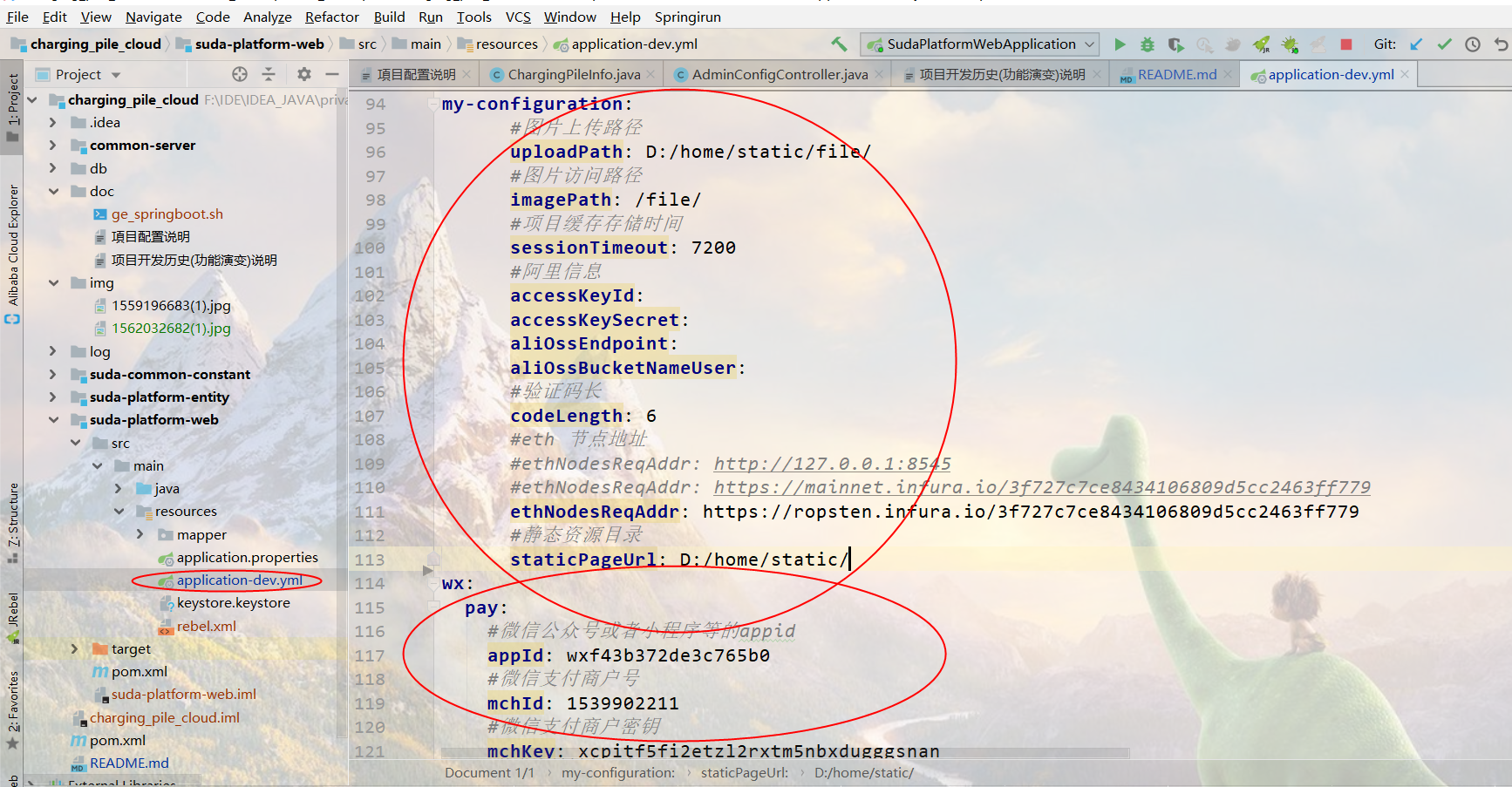This screenshot has width=1512, height=787.
Task: Click the Build project hammer icon
Action: pyautogui.click(x=839, y=44)
